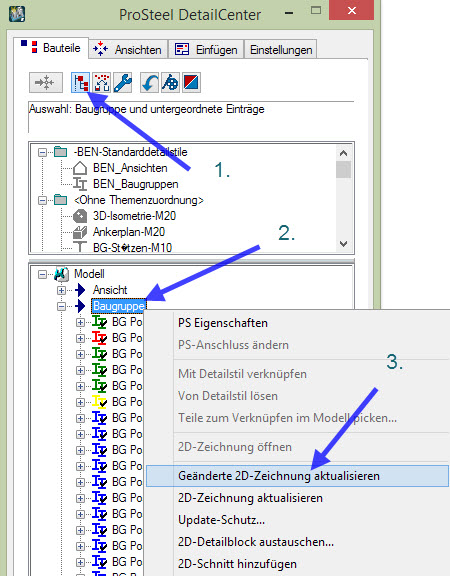Select 3D-Isometrie-M20 detail style
The image size is (450, 576).
click(134, 216)
